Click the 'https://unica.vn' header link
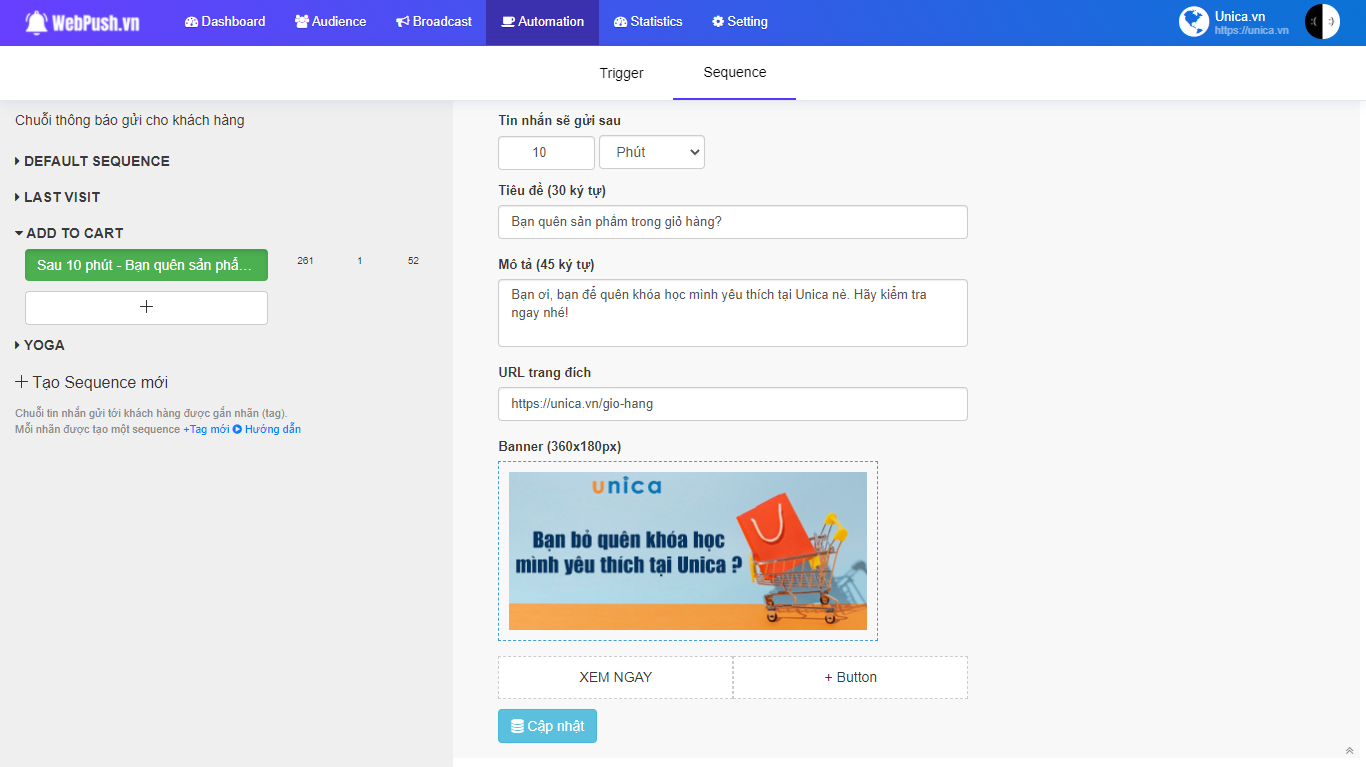The width and height of the screenshot is (1366, 767). pos(1251,30)
